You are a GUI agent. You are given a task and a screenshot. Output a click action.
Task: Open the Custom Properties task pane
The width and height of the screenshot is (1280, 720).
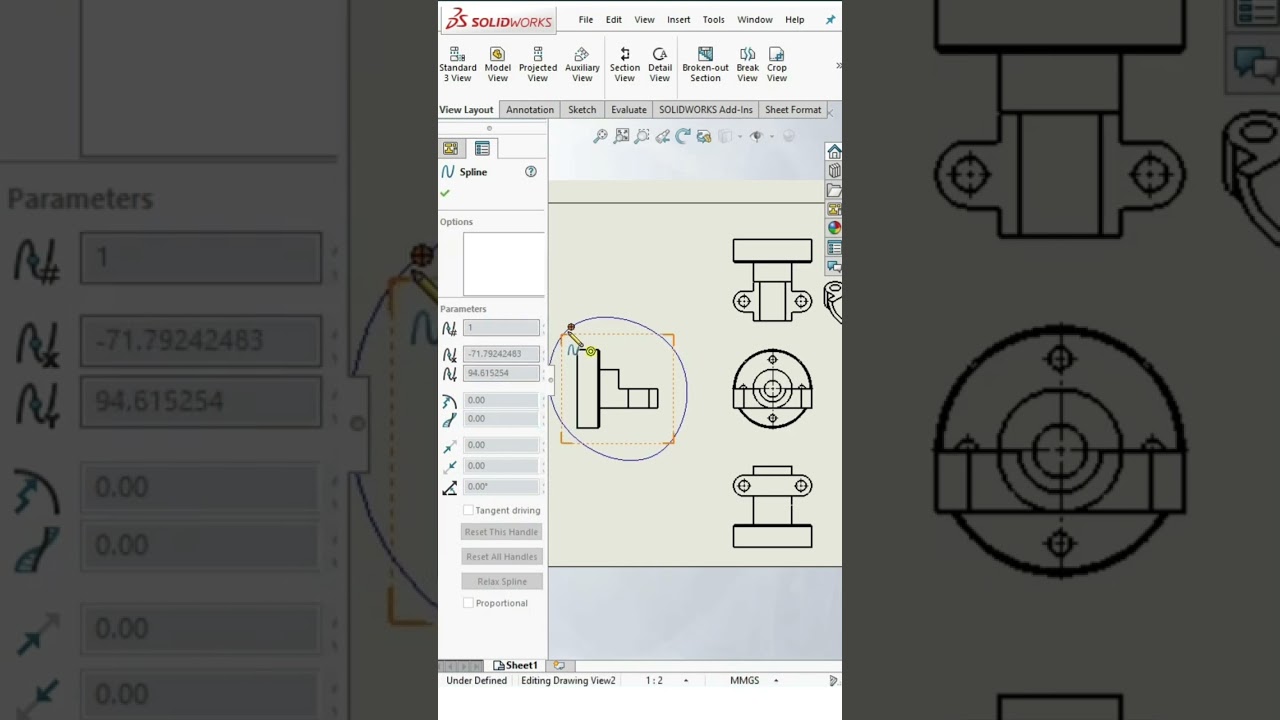[834, 247]
